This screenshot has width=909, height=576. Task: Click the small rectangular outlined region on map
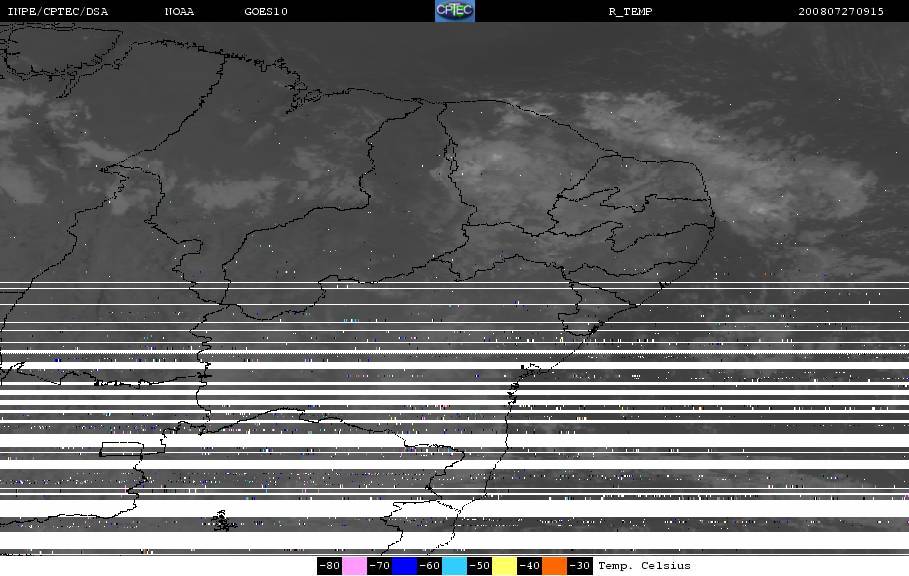(121, 449)
